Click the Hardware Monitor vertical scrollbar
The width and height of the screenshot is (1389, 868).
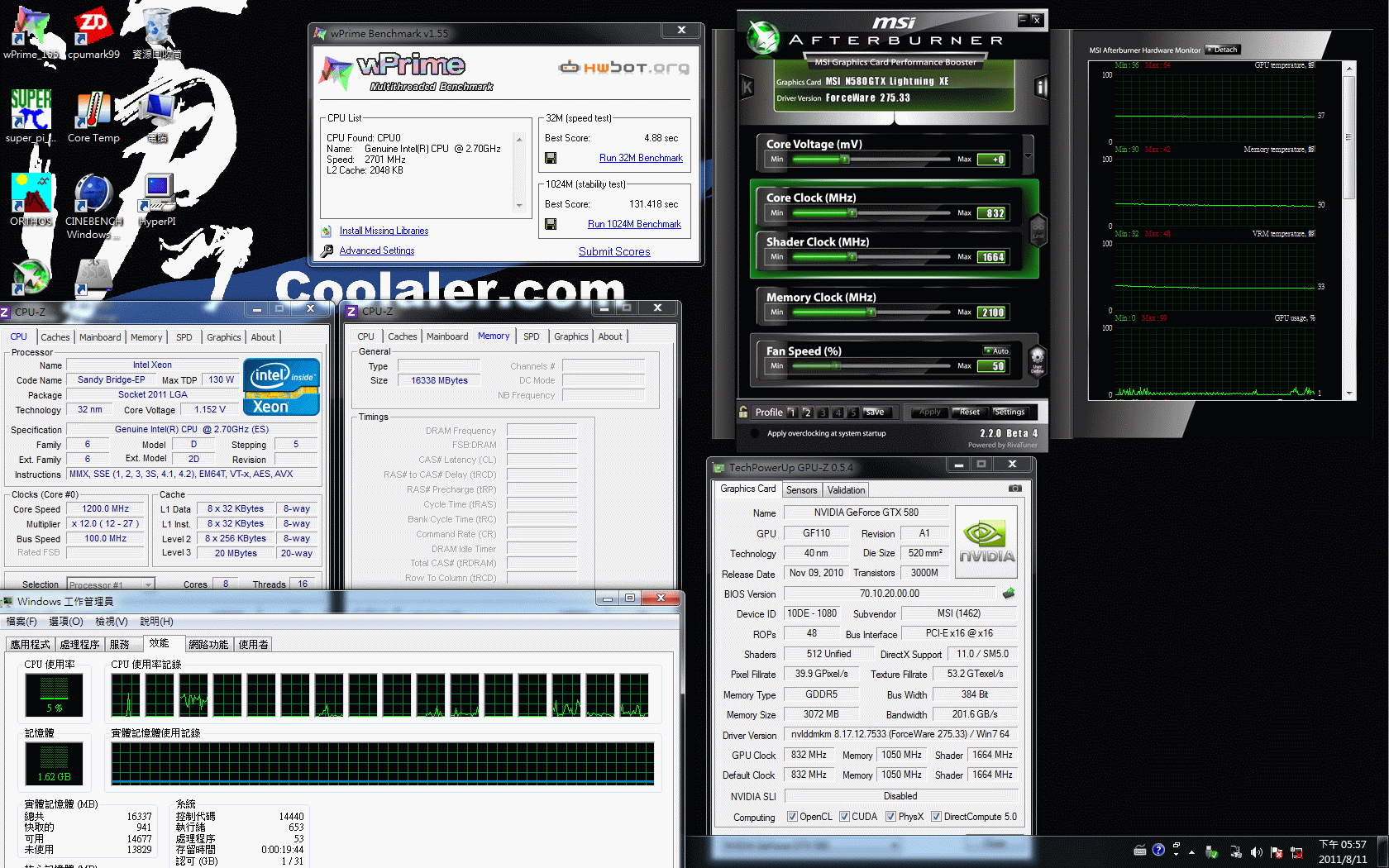pyautogui.click(x=1349, y=231)
